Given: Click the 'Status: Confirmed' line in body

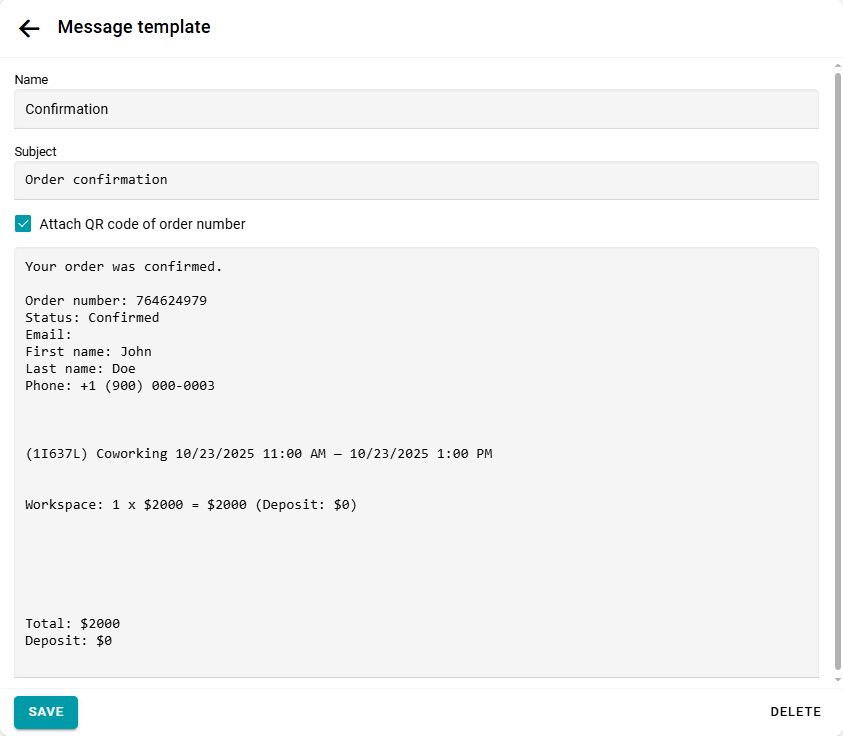Looking at the screenshot, I should click(92, 318).
